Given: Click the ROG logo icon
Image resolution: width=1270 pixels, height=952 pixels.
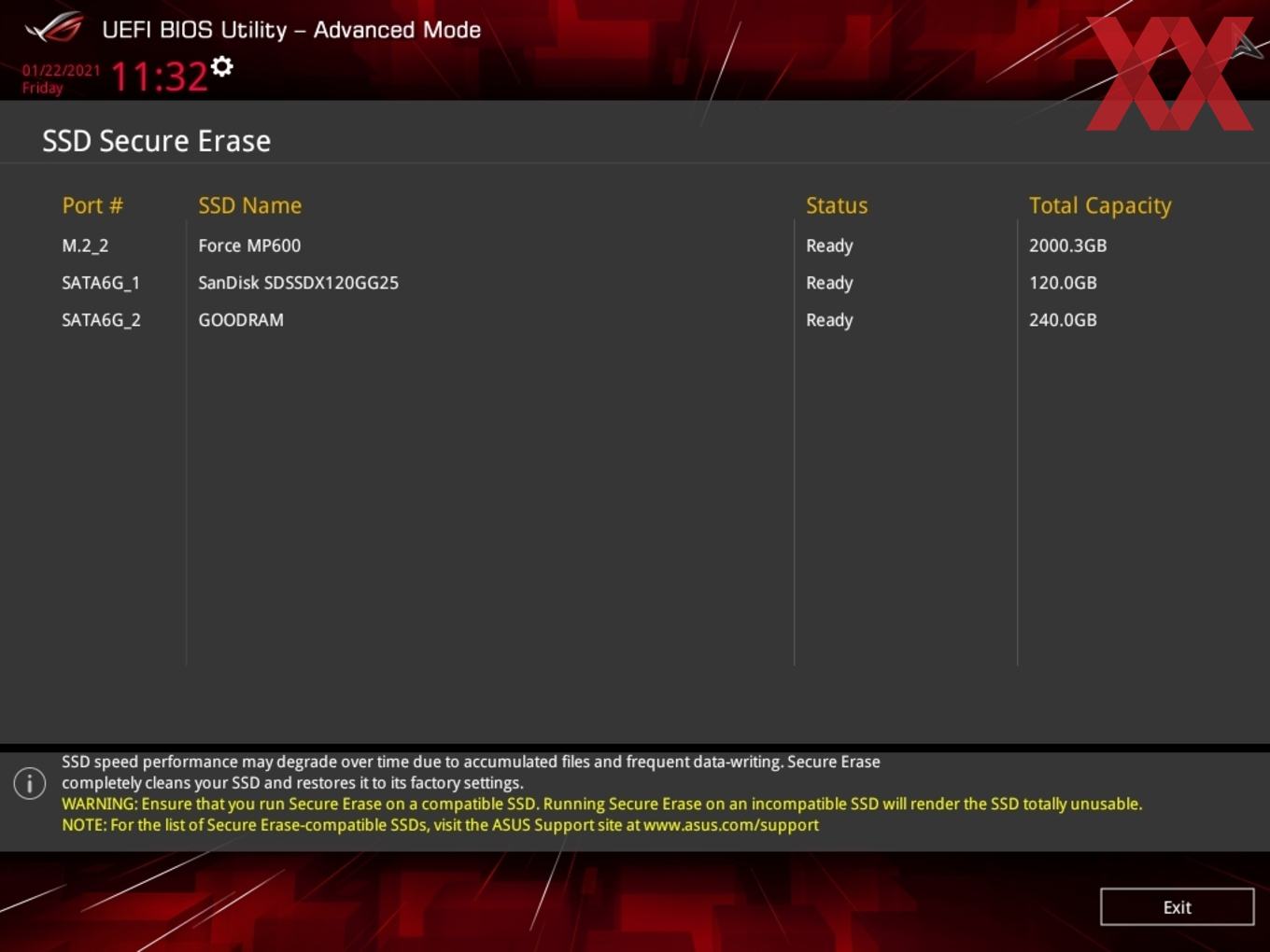Looking at the screenshot, I should [54, 28].
